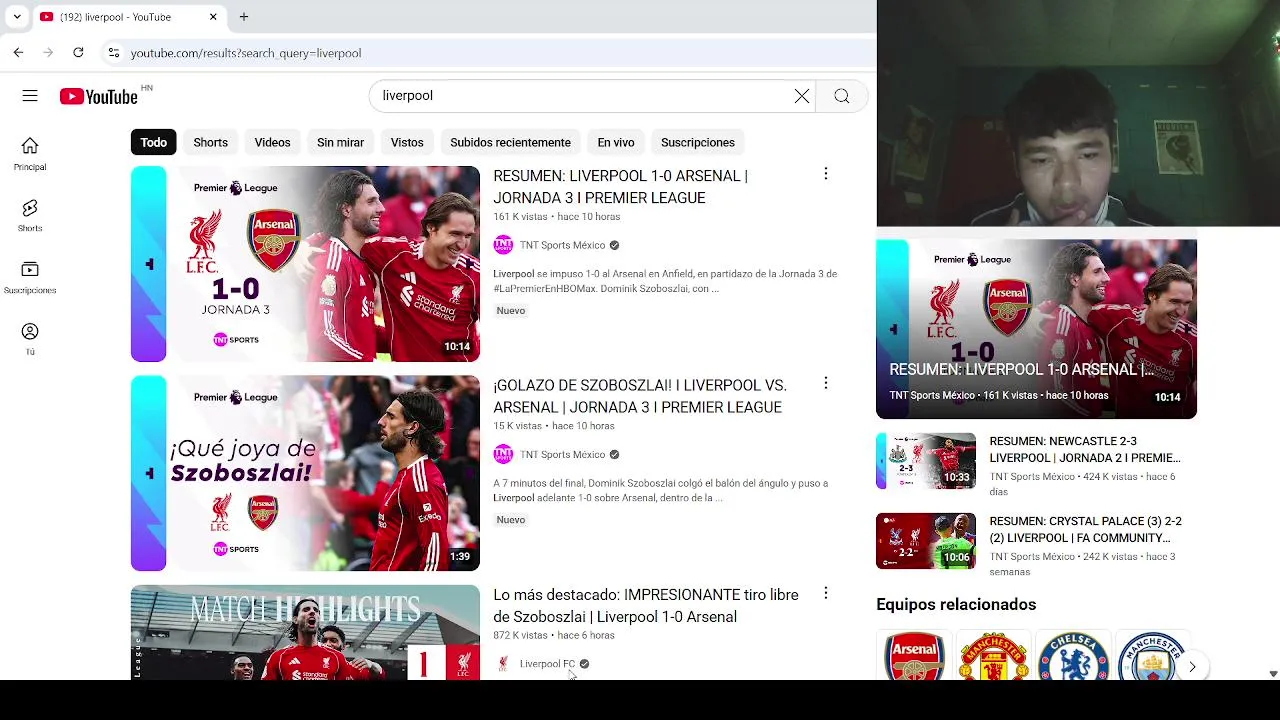Open ¡GOLAZO DE SZOBOSZLAI! video title

pyautogui.click(x=640, y=396)
